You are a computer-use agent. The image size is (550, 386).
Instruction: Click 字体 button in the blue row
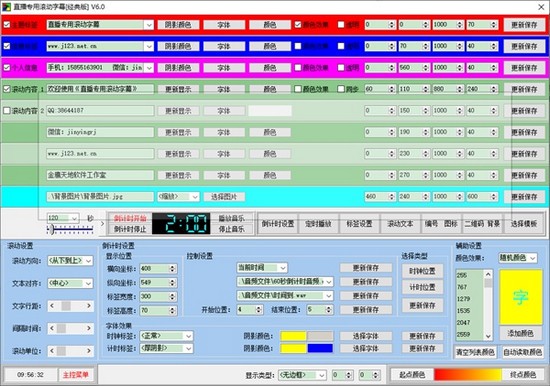coord(224,46)
